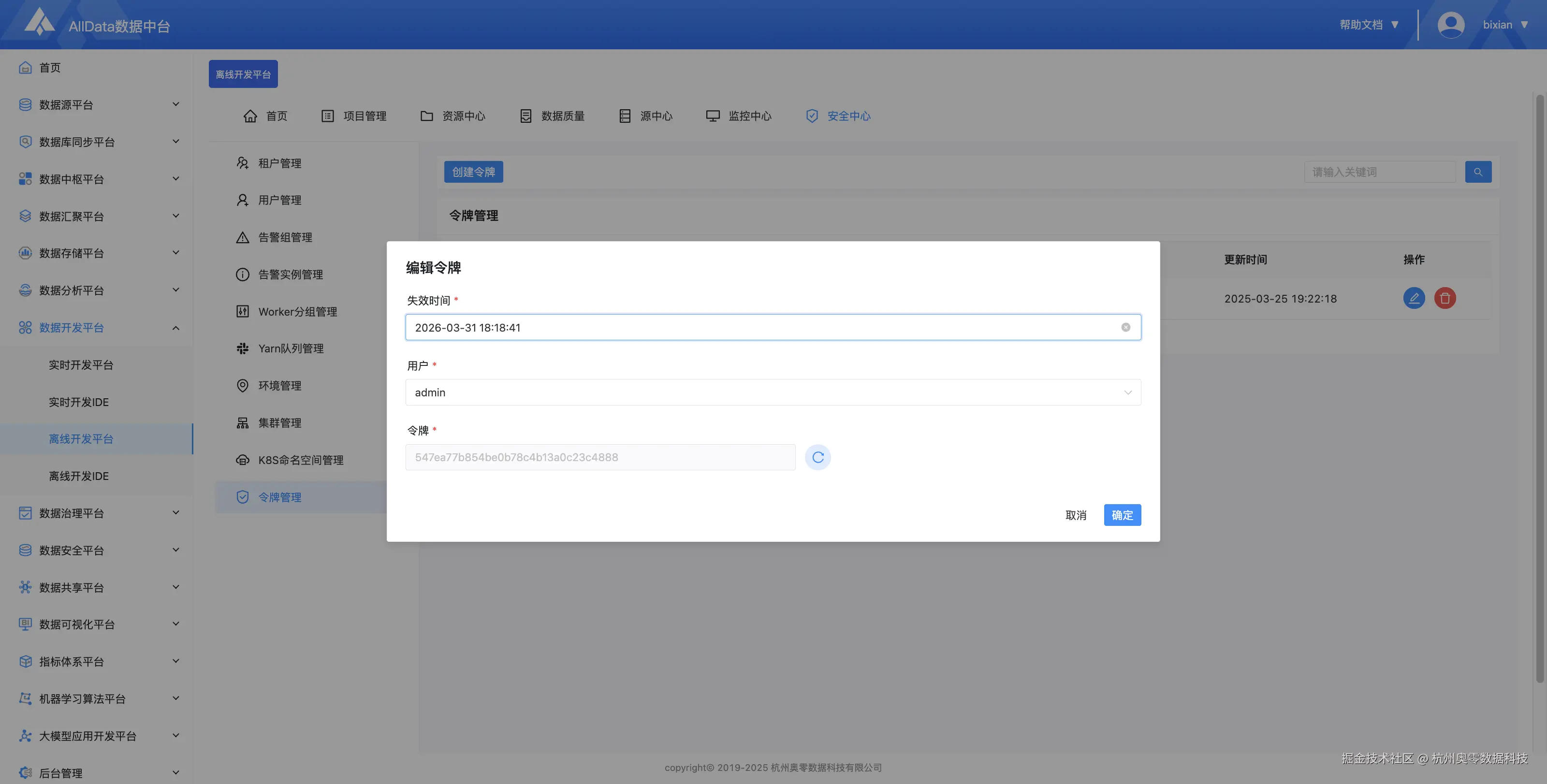This screenshot has width=1547, height=784.
Task: Select 租户管理 in the side menu
Action: 279,163
